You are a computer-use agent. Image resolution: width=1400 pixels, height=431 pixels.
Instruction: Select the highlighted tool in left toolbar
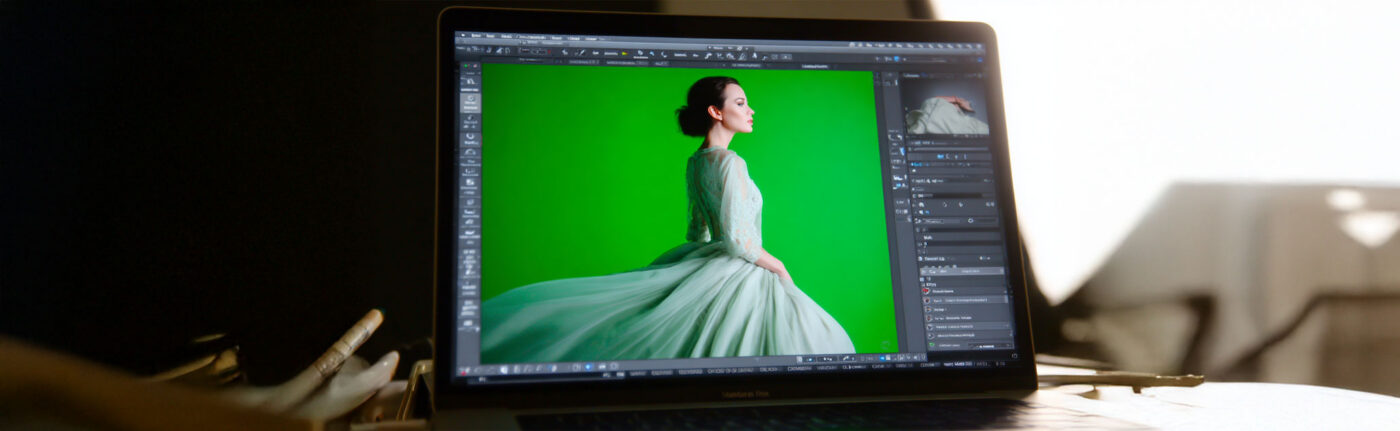click(x=470, y=102)
